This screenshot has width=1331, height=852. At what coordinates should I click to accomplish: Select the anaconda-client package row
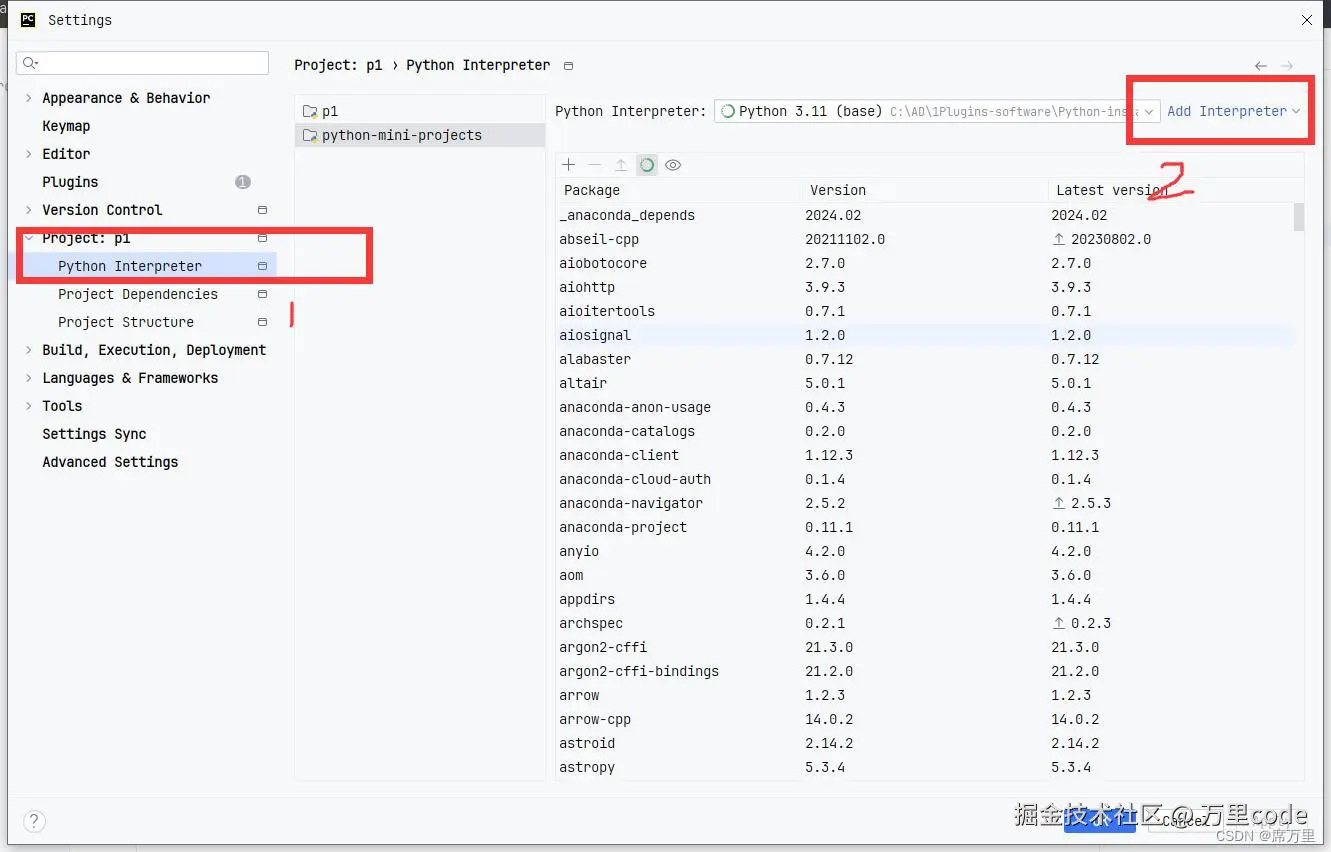(925, 455)
